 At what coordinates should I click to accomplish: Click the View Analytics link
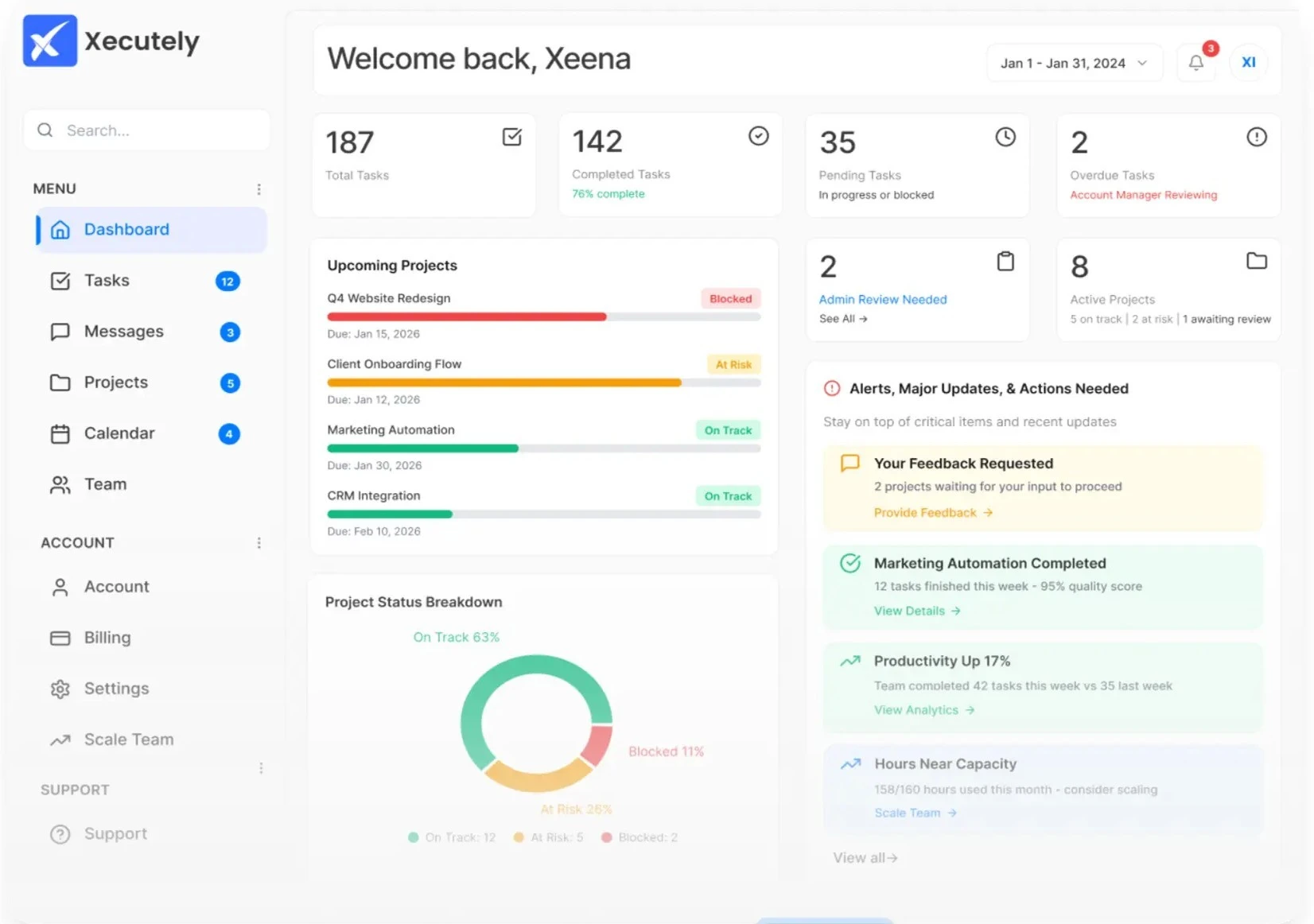tap(924, 710)
